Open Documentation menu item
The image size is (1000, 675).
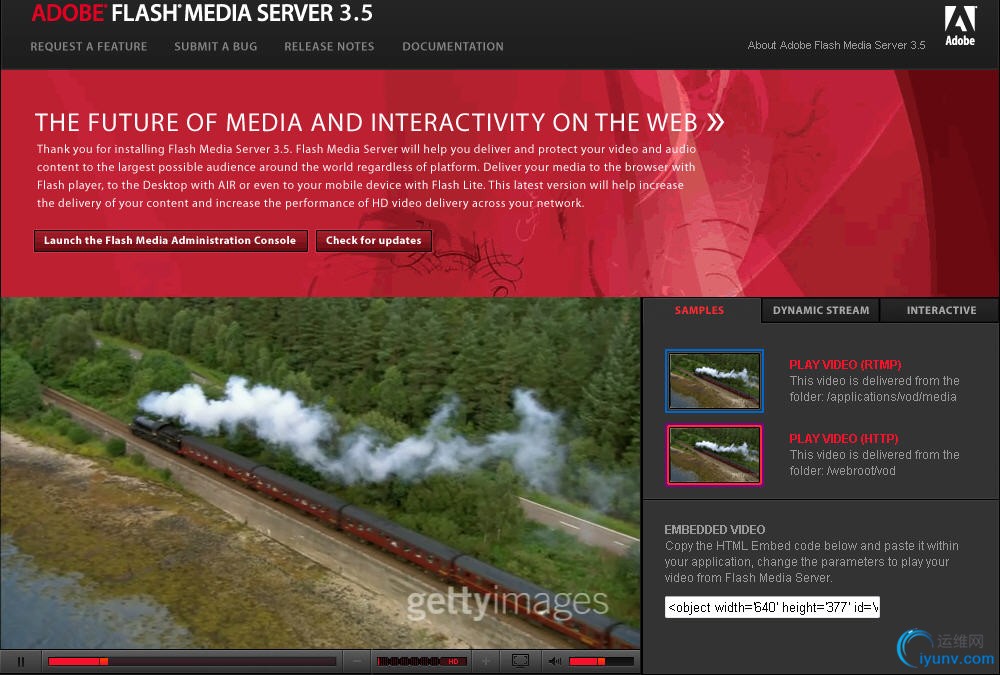[453, 47]
